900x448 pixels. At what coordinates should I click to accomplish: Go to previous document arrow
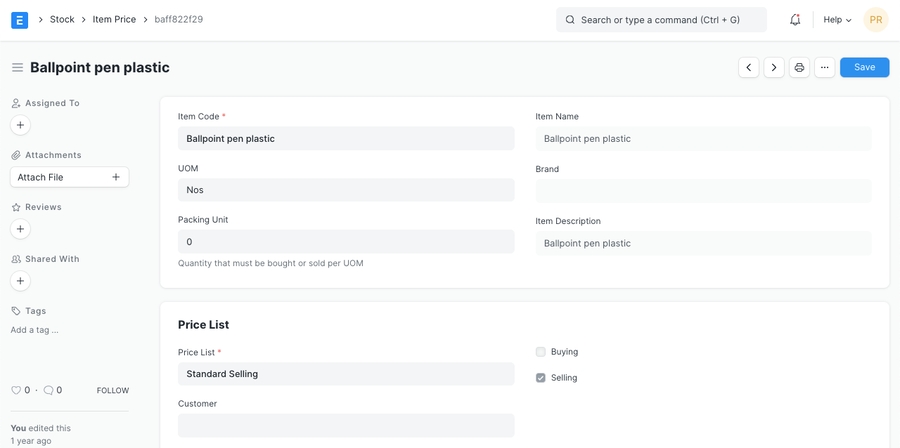749,68
